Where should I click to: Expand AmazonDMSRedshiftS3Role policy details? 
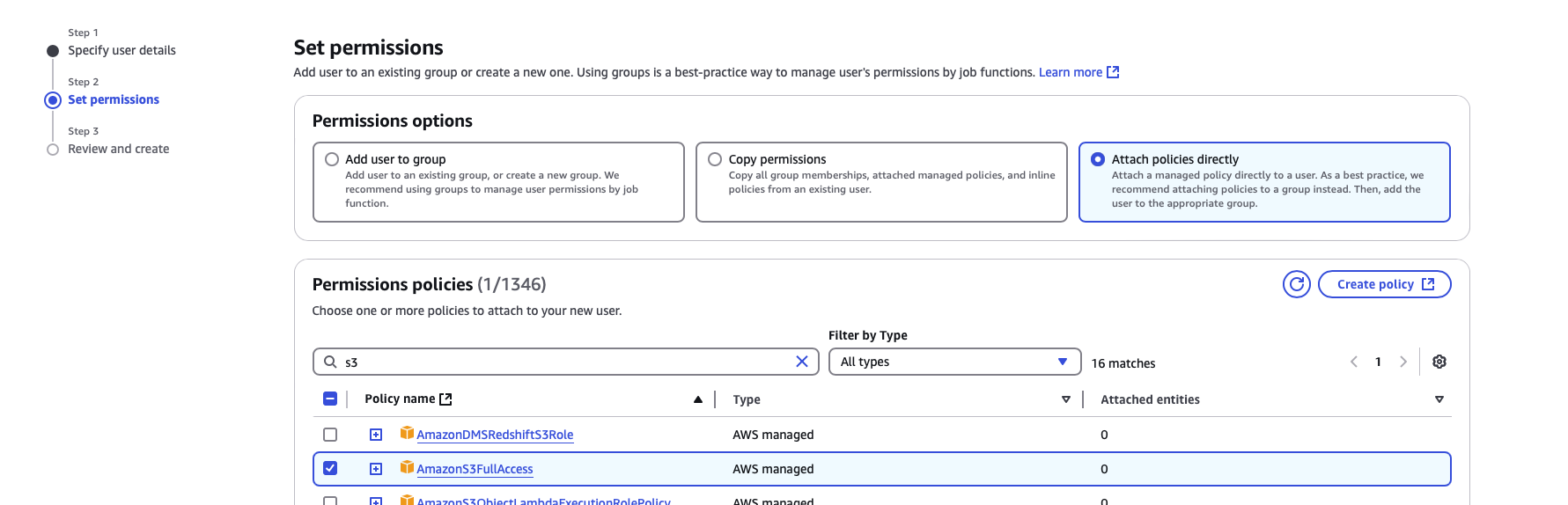point(376,435)
